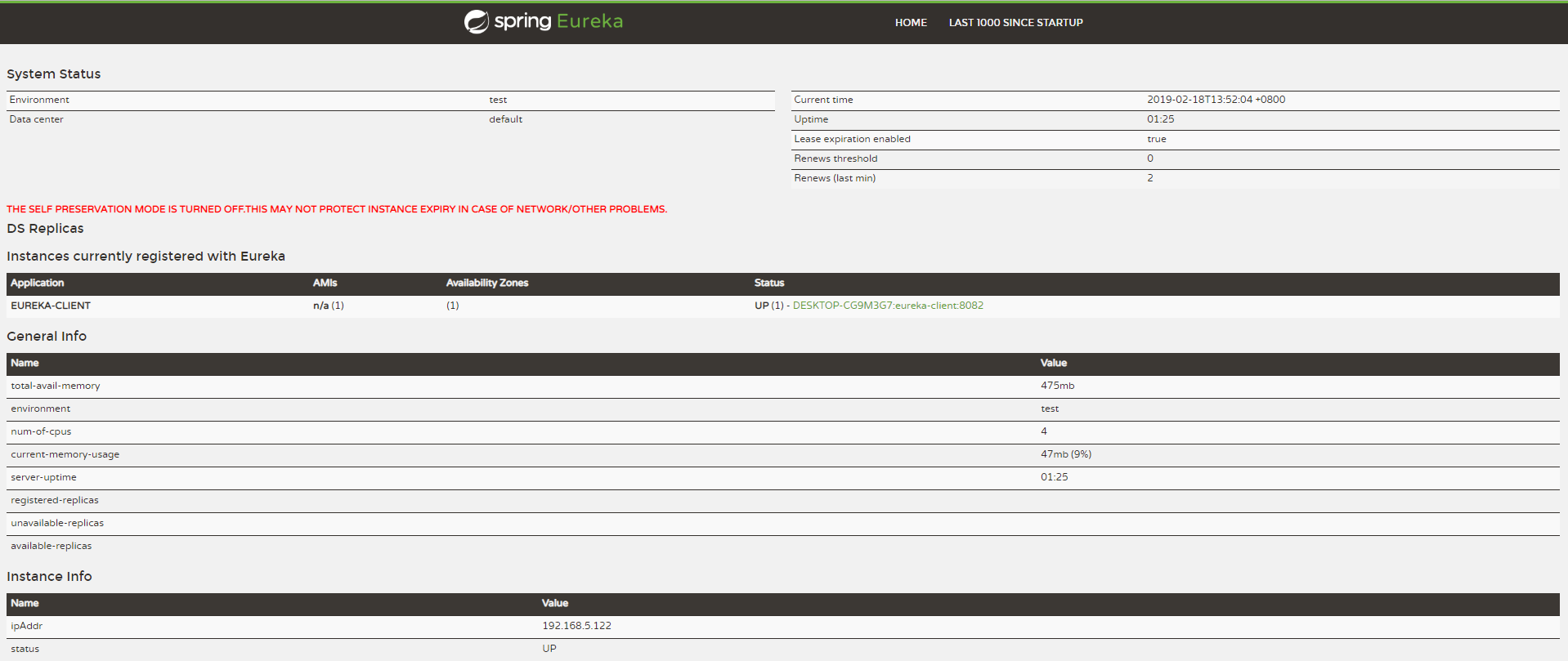Open the DESKTOP-CG9M3G7:eureka-client:8082 instance link
Image resolution: width=1568 pixels, height=661 pixels.
pyautogui.click(x=888, y=306)
